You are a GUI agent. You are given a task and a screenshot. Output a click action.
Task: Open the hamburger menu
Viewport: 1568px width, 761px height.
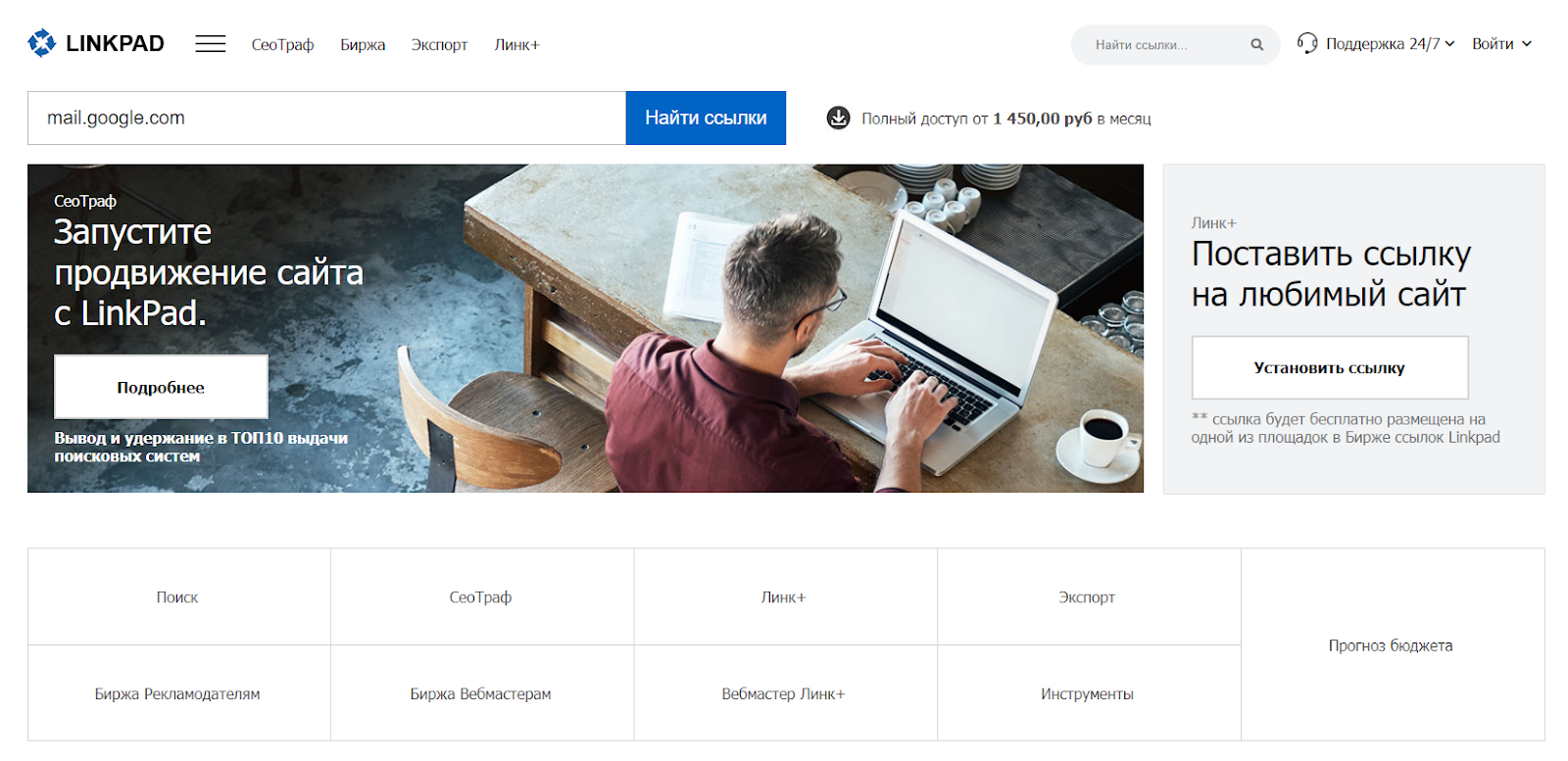[x=210, y=44]
